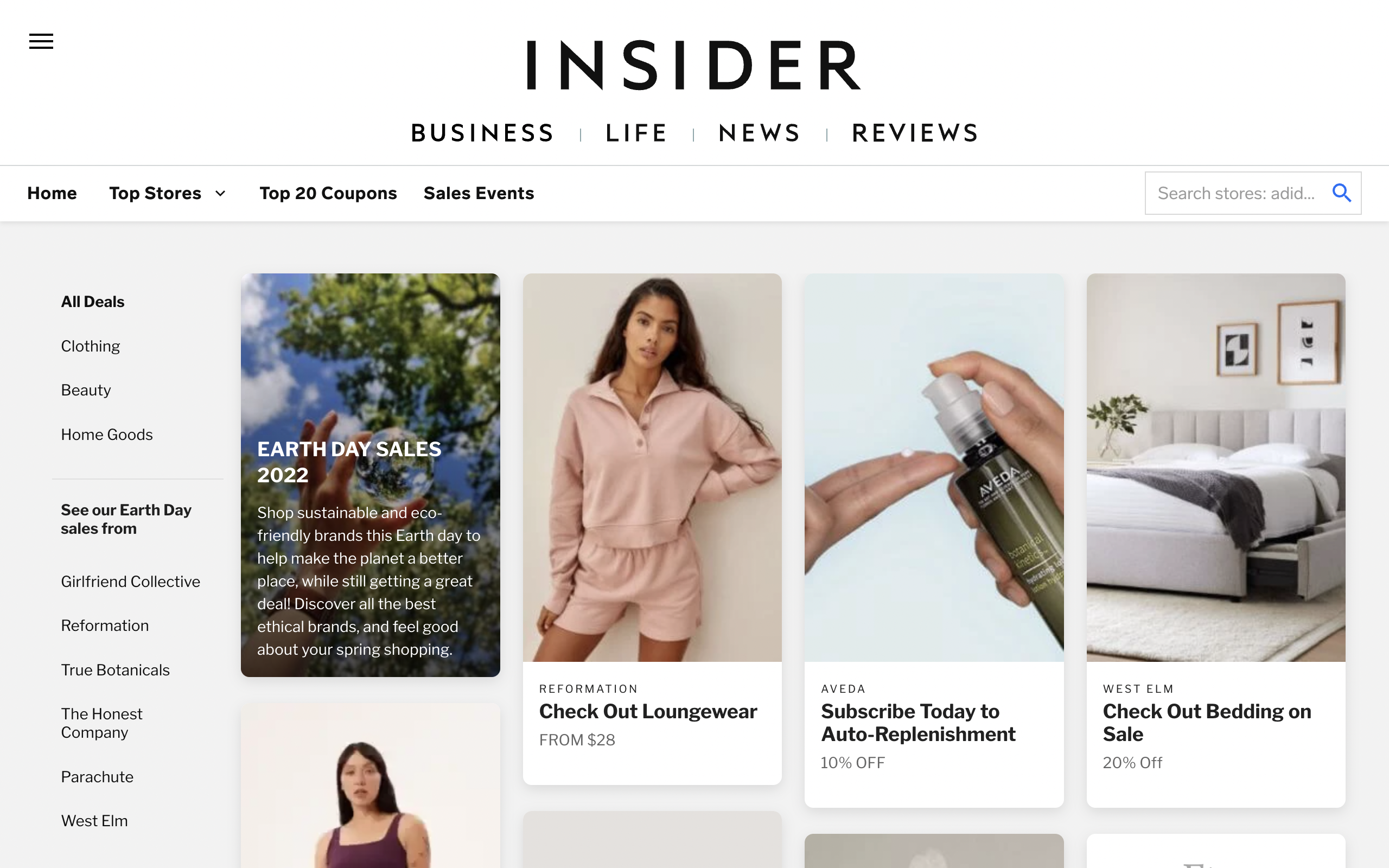Expand the Top Stores dropdown chevron

tap(220, 194)
